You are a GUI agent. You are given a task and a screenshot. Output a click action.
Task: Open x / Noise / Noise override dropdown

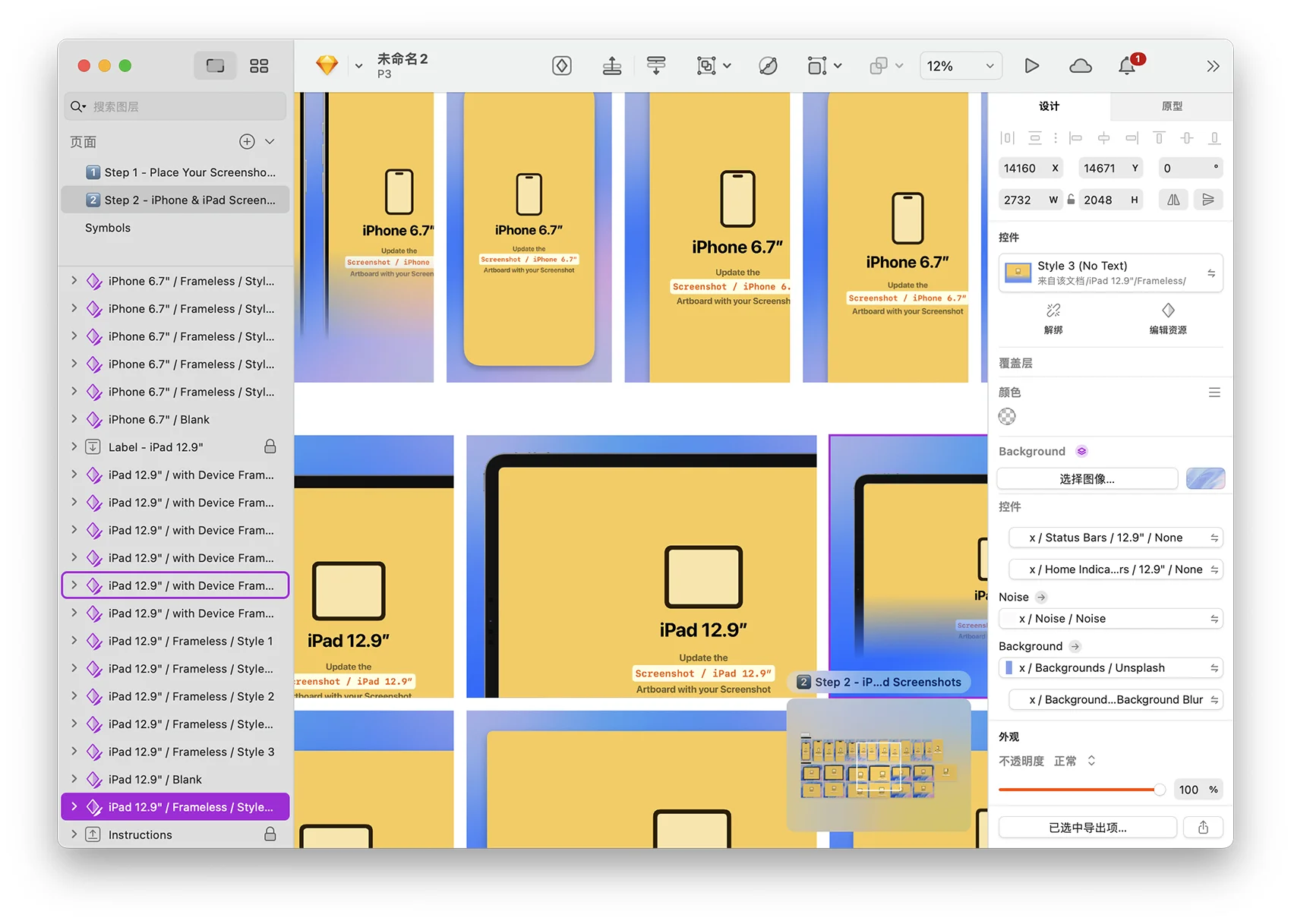coord(1110,619)
